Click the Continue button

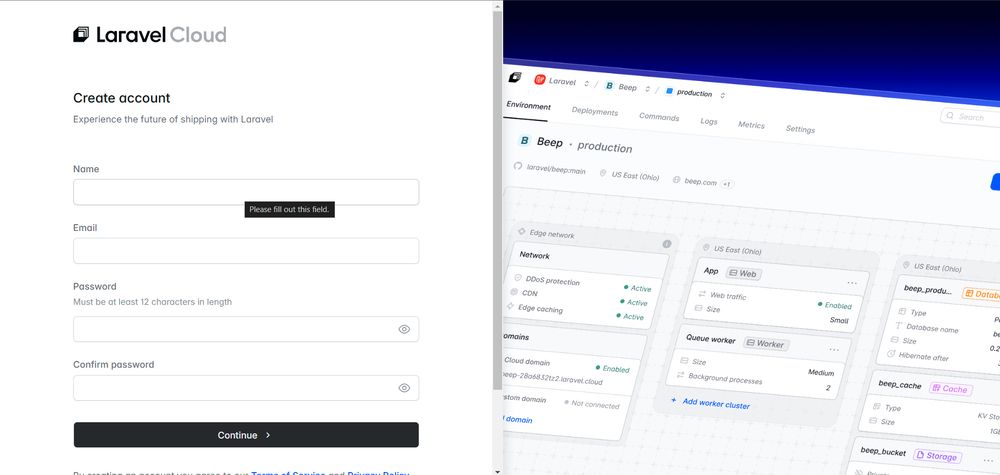coord(246,435)
